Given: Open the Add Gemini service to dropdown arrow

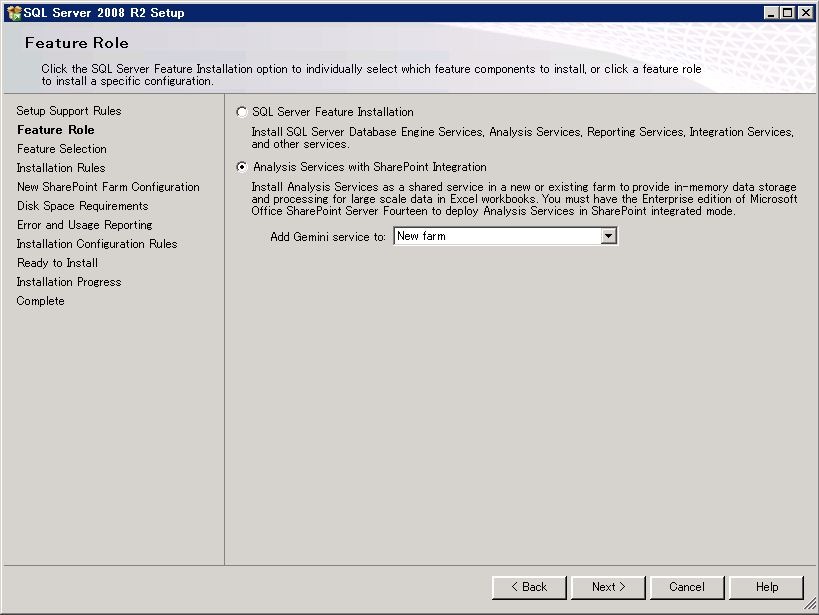Looking at the screenshot, I should (x=608, y=236).
